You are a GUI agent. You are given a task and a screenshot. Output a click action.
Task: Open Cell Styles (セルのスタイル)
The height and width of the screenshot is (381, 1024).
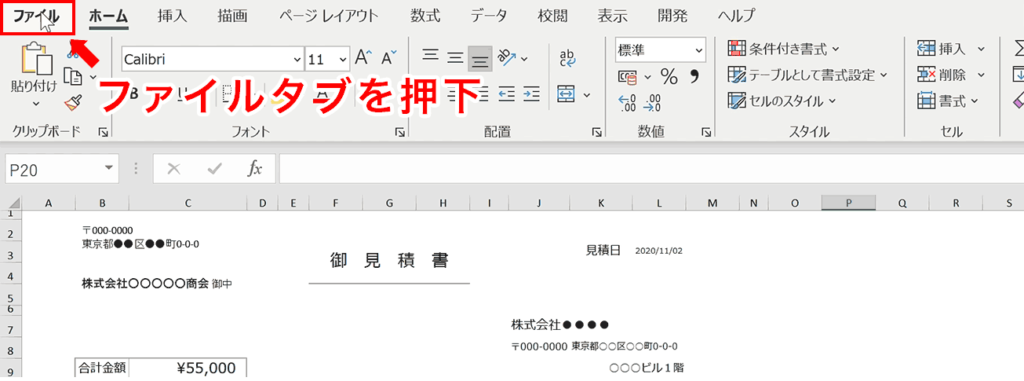click(782, 101)
